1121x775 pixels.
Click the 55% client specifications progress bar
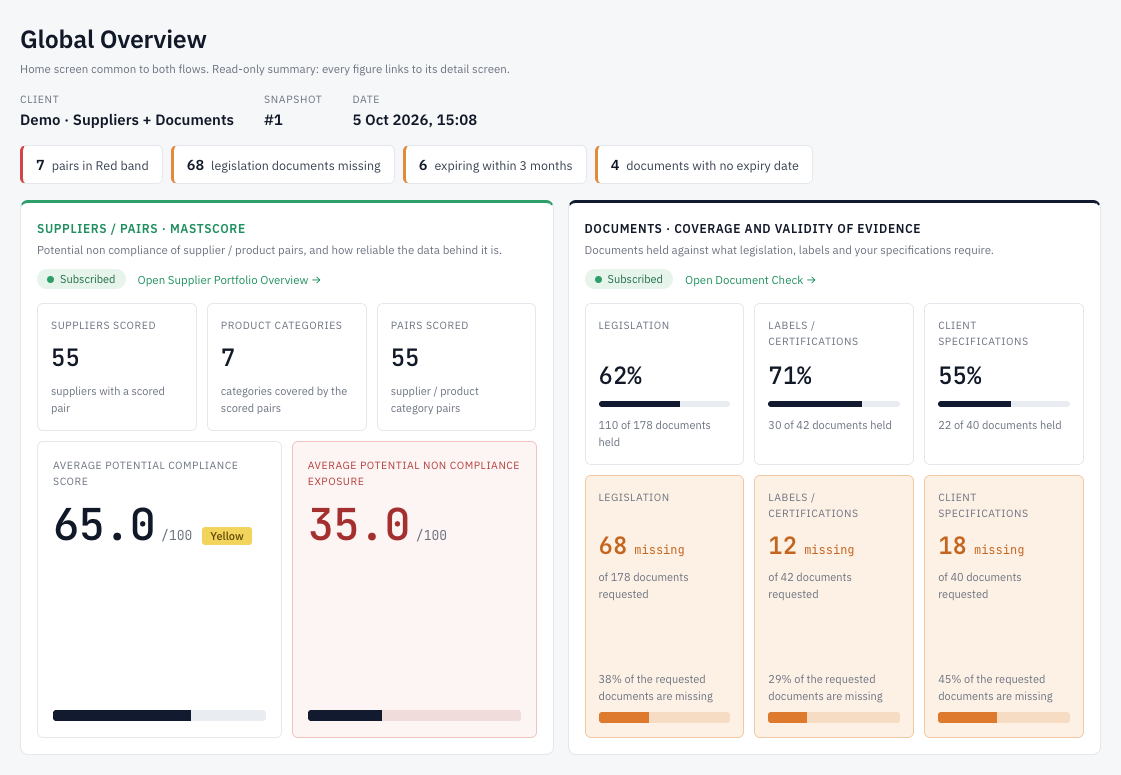click(1004, 404)
